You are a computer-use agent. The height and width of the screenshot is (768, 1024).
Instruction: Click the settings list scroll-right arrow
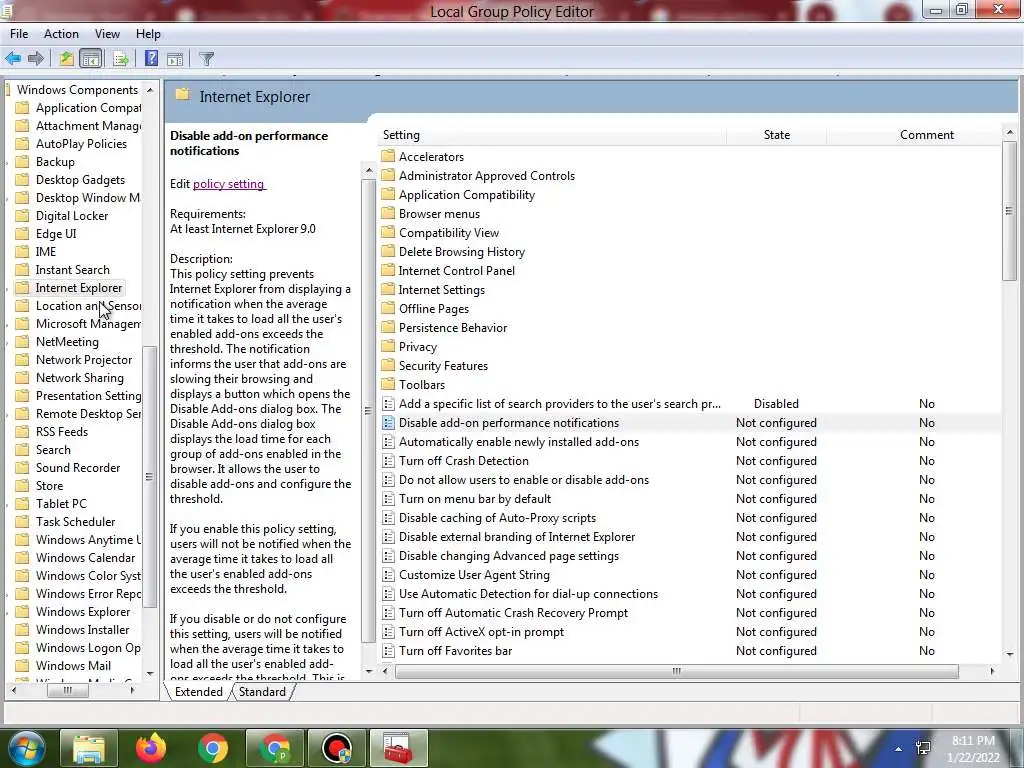(x=993, y=671)
